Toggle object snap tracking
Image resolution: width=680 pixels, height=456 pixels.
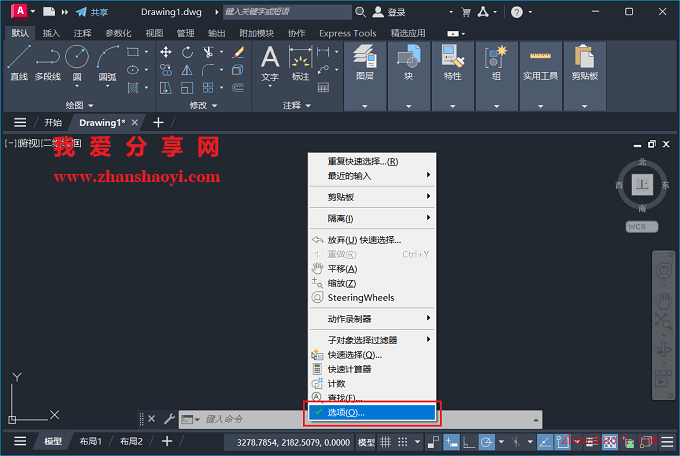click(545, 442)
